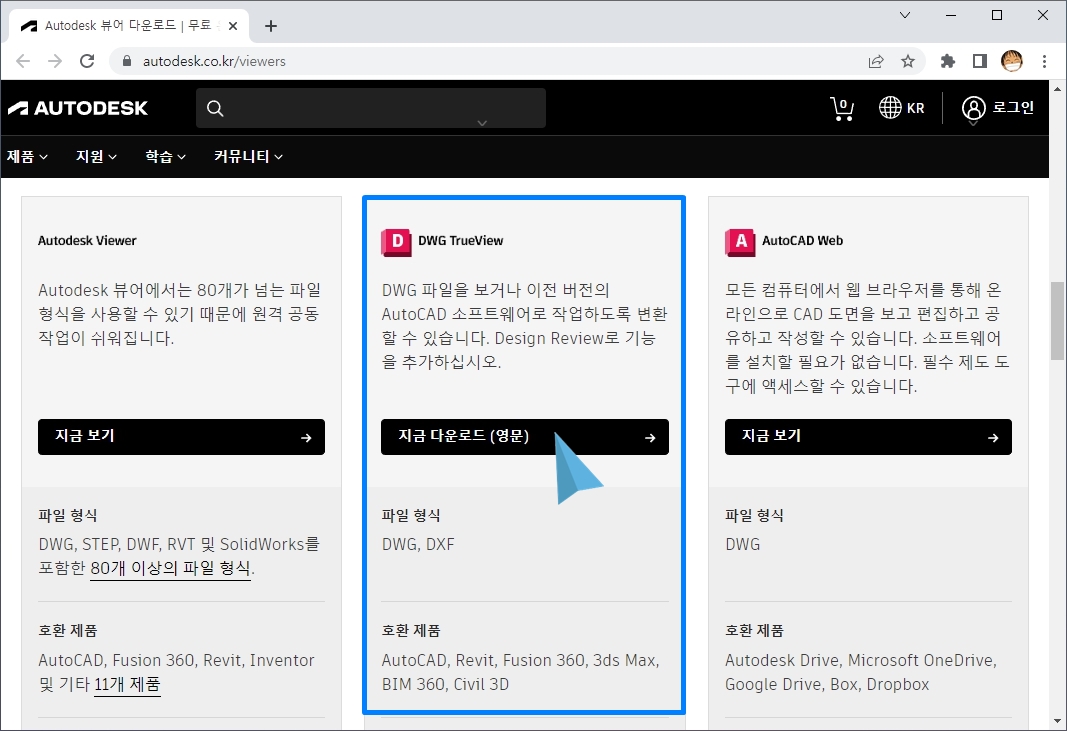
Task: Open the 로그인 account icon
Action: [x=973, y=108]
